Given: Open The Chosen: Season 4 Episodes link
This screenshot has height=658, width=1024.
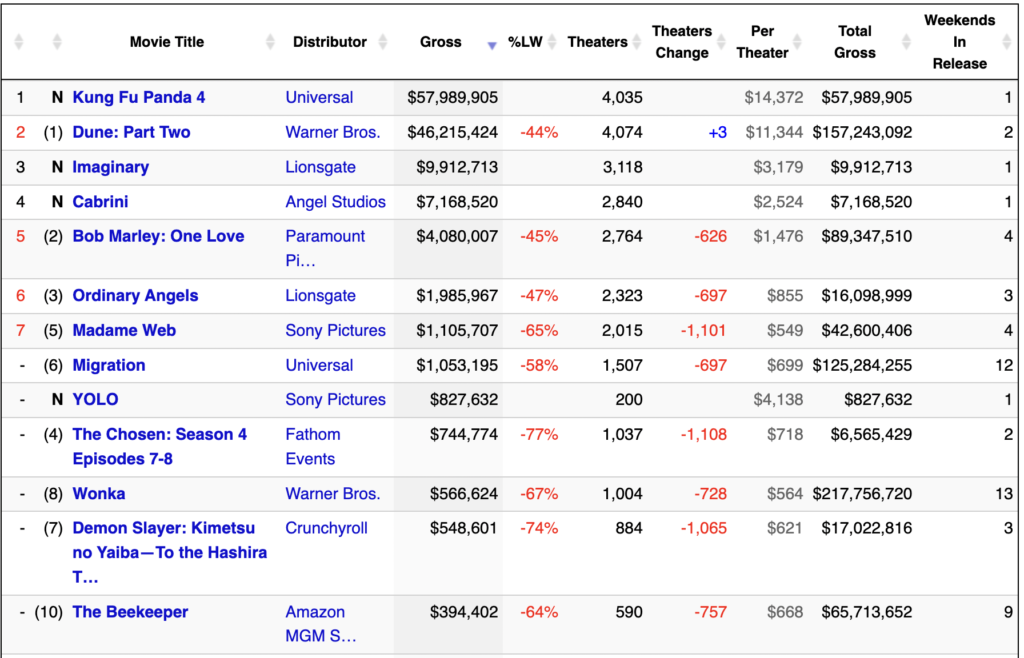Looking at the screenshot, I should click(159, 446).
